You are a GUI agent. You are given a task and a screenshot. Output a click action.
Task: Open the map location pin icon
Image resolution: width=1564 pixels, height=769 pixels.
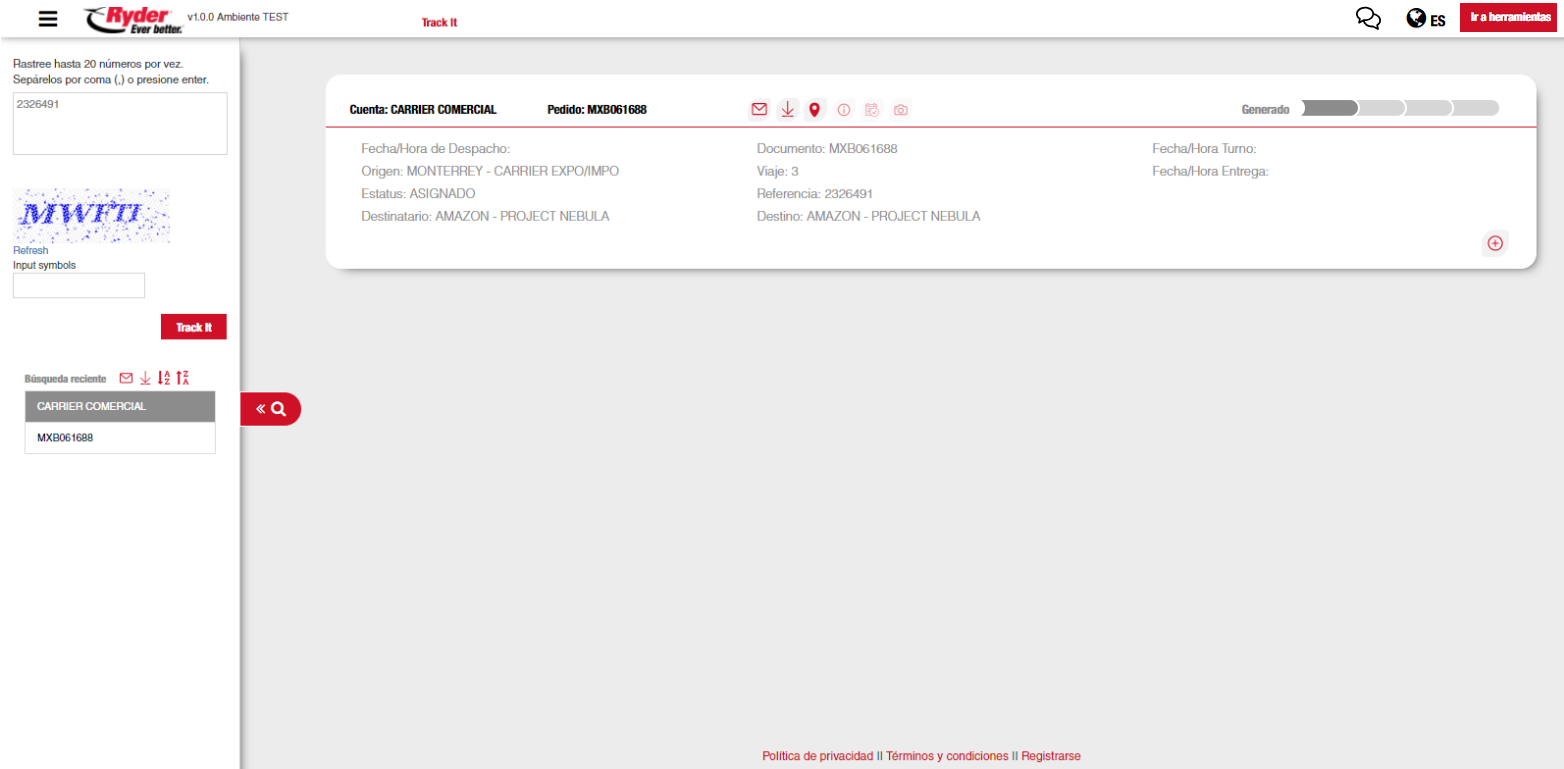click(815, 110)
